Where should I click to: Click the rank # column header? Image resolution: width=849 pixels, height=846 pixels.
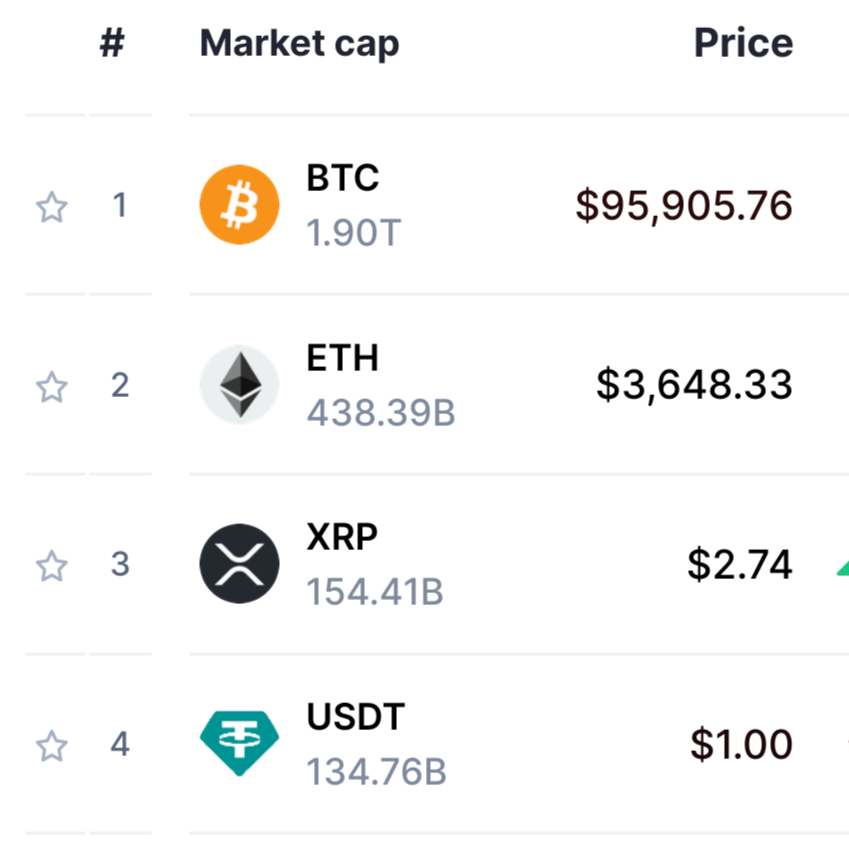[x=112, y=43]
